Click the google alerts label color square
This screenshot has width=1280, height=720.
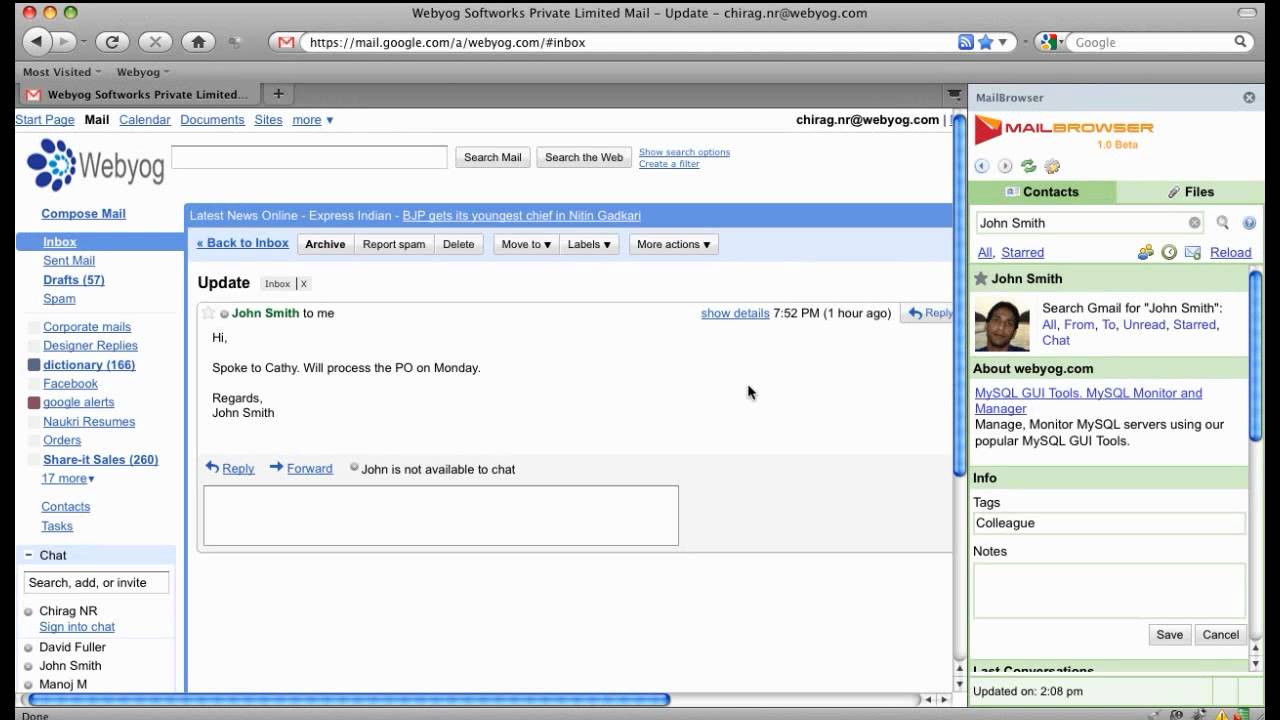[34, 403]
